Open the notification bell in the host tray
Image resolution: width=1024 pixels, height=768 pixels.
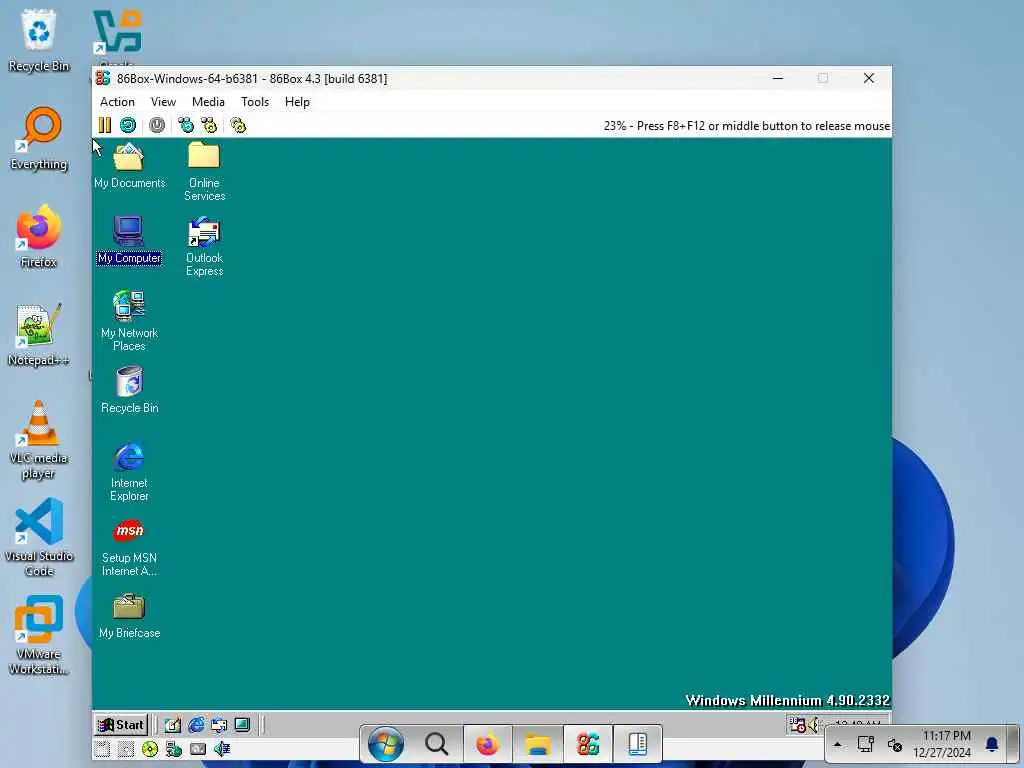[x=992, y=744]
